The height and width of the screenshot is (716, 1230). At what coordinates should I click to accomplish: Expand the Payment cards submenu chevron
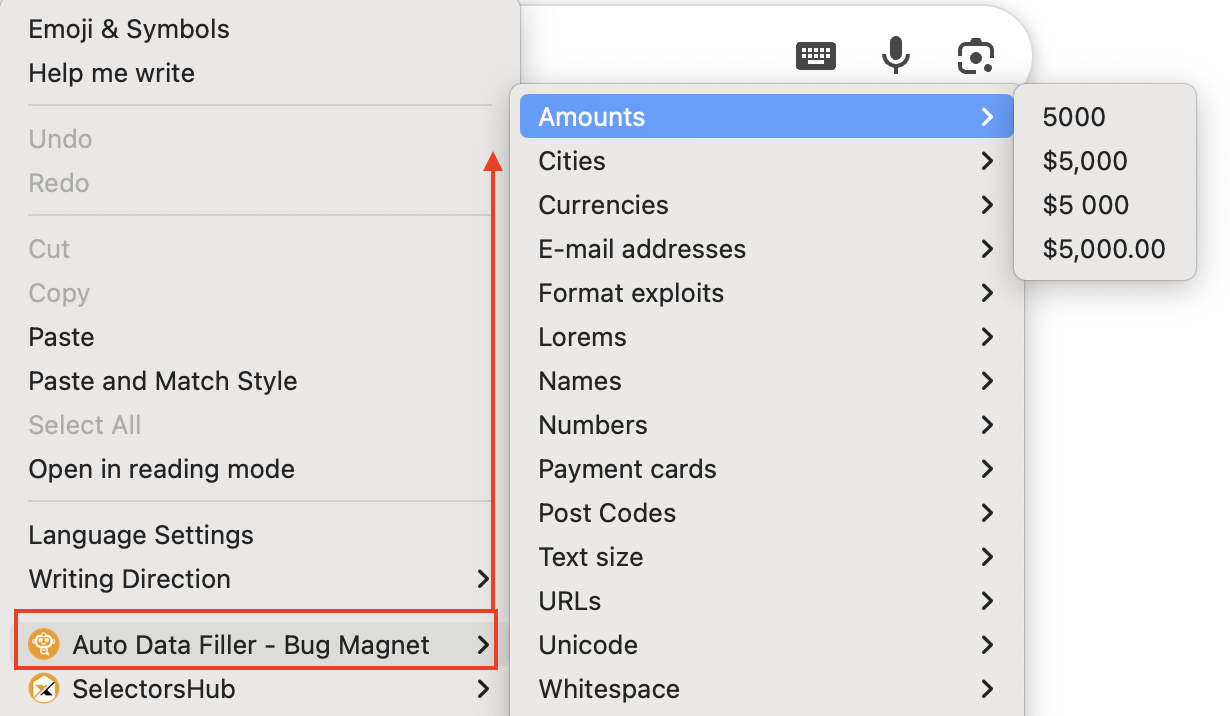(x=987, y=469)
